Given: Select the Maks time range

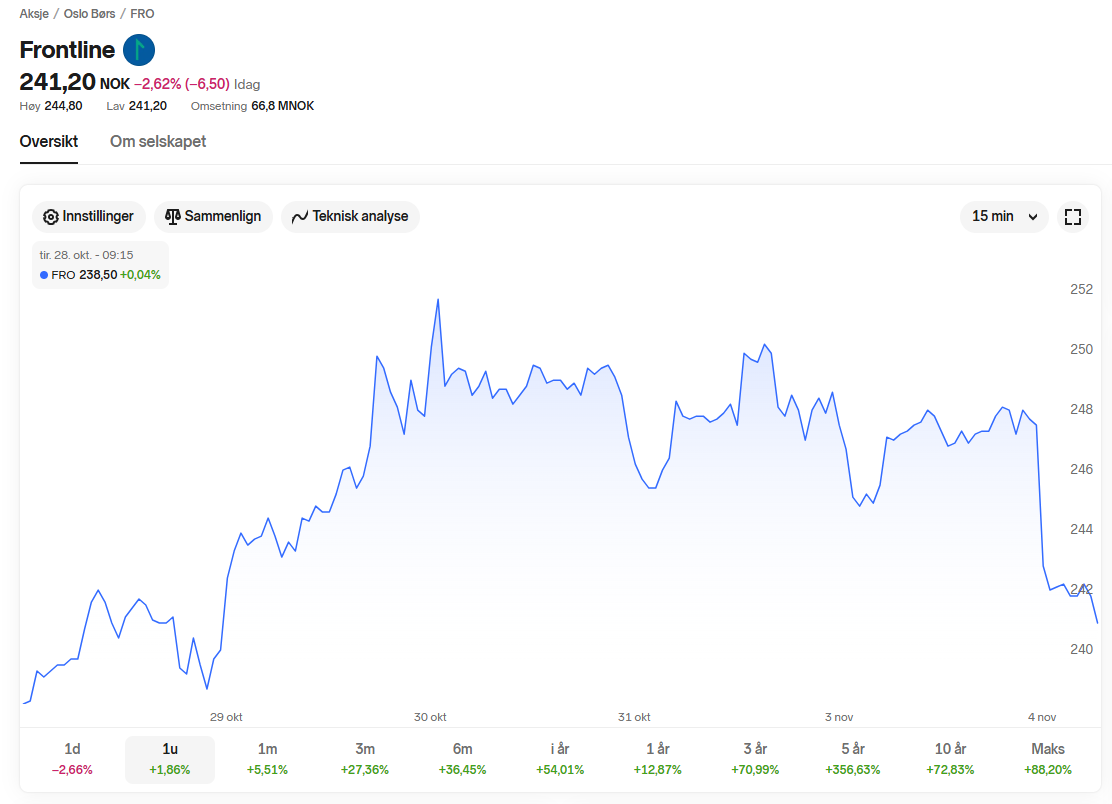Looking at the screenshot, I should coord(1048,759).
